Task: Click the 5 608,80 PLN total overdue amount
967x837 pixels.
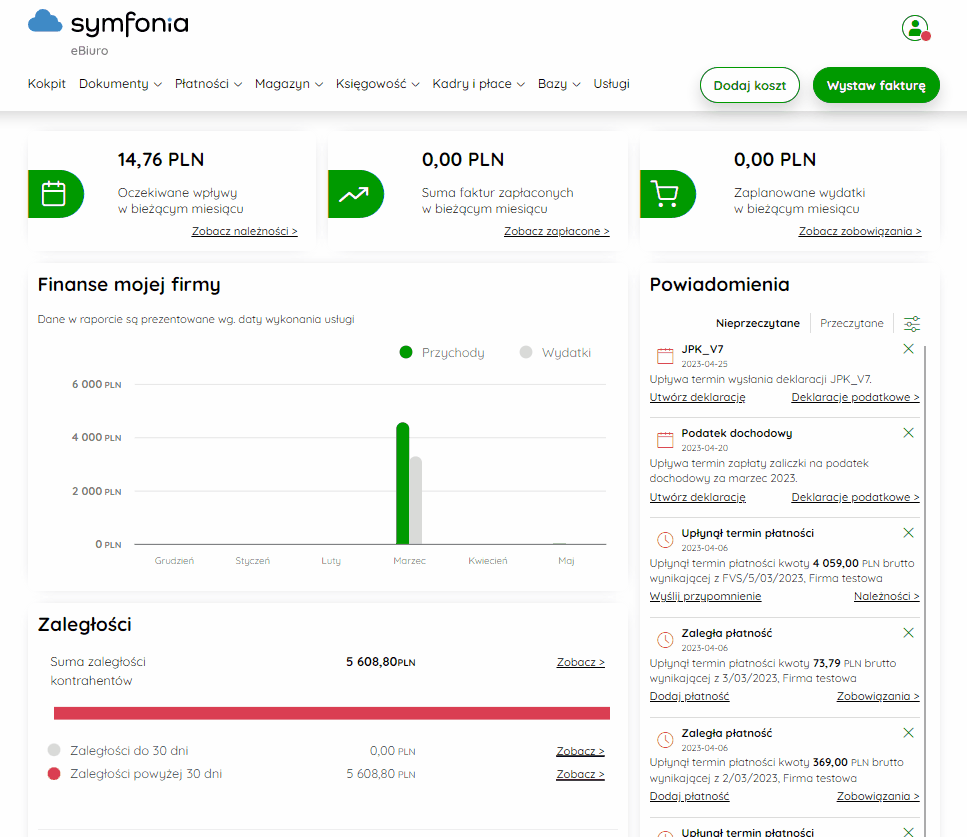Action: pyautogui.click(x=381, y=662)
